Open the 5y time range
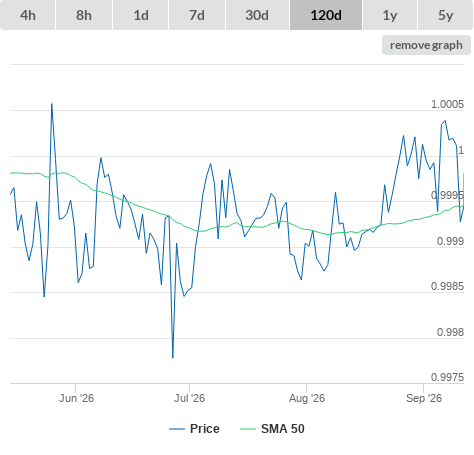This screenshot has height=455, width=474. (446, 15)
